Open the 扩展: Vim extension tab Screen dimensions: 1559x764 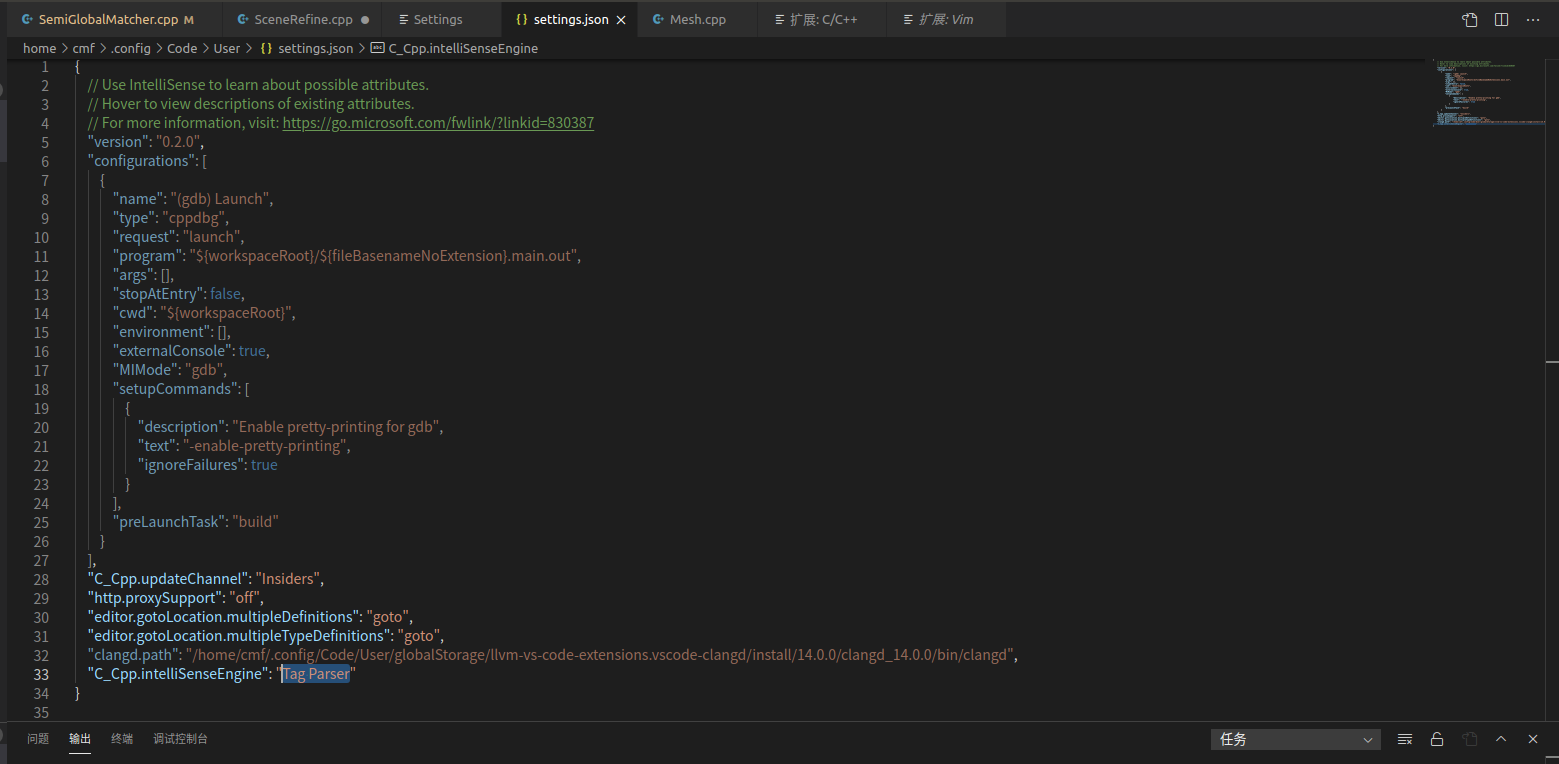pyautogui.click(x=945, y=20)
